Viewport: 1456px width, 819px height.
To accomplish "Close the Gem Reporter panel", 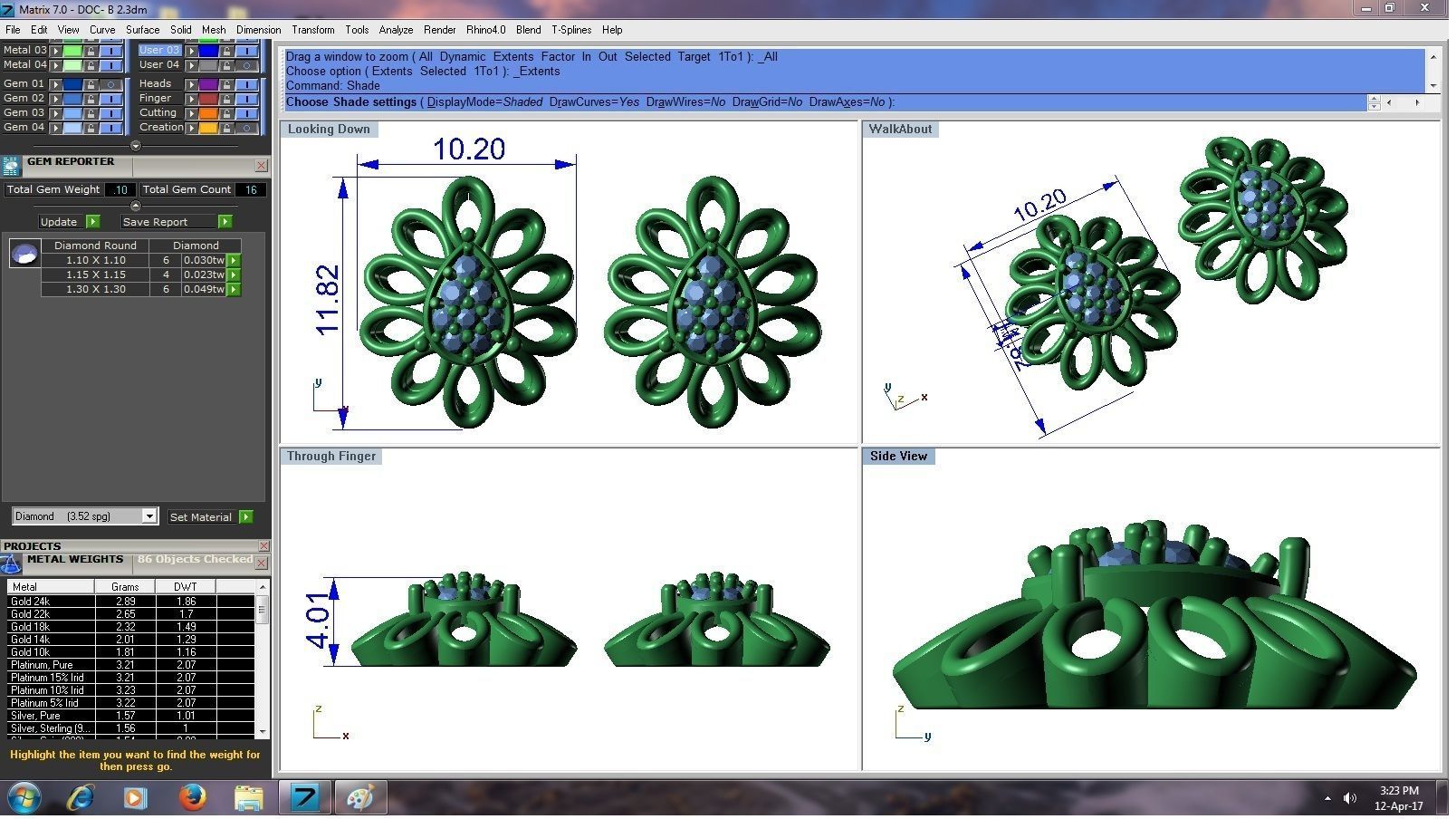I will pos(262,166).
